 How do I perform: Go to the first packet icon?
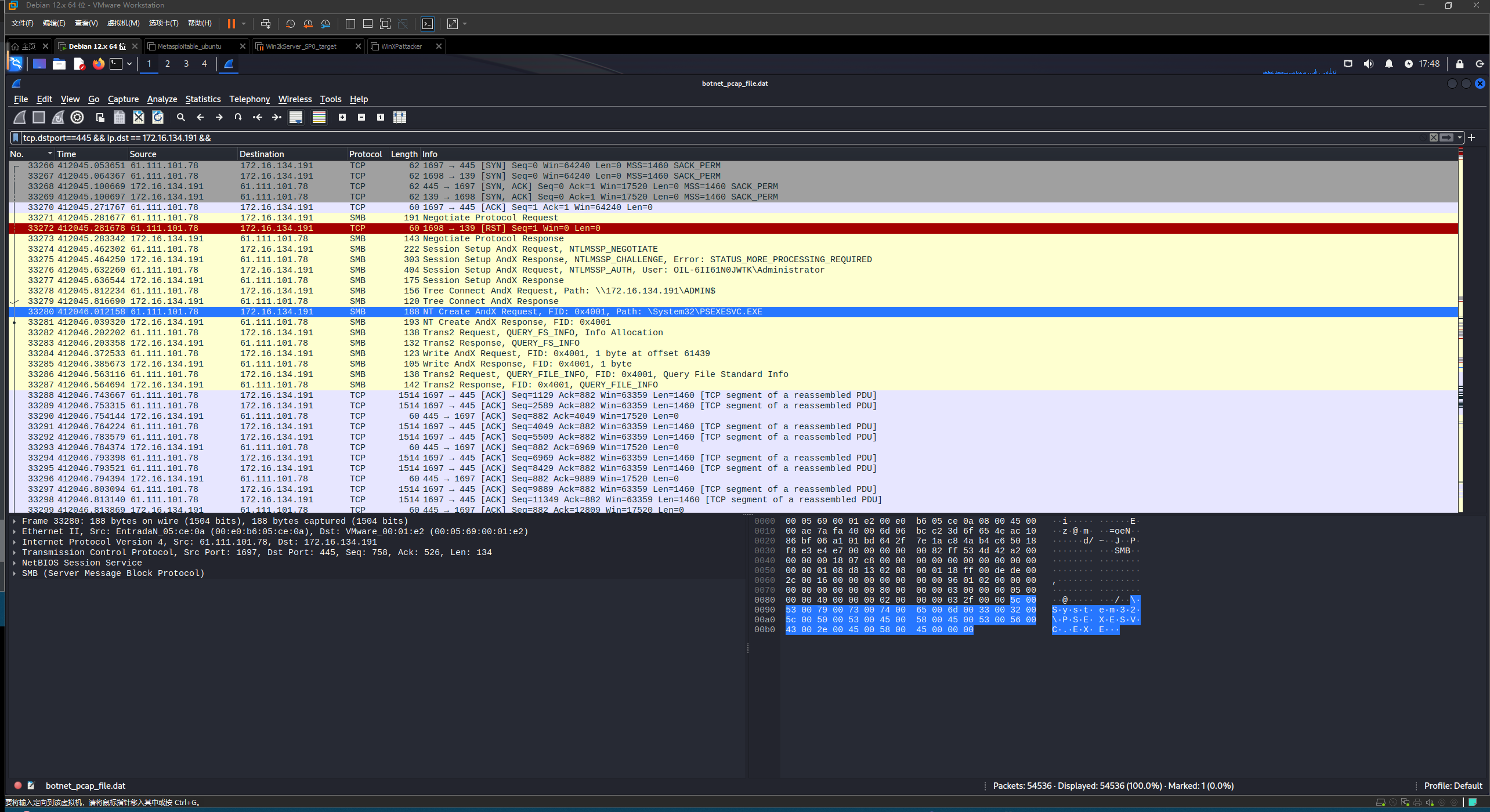pos(258,117)
